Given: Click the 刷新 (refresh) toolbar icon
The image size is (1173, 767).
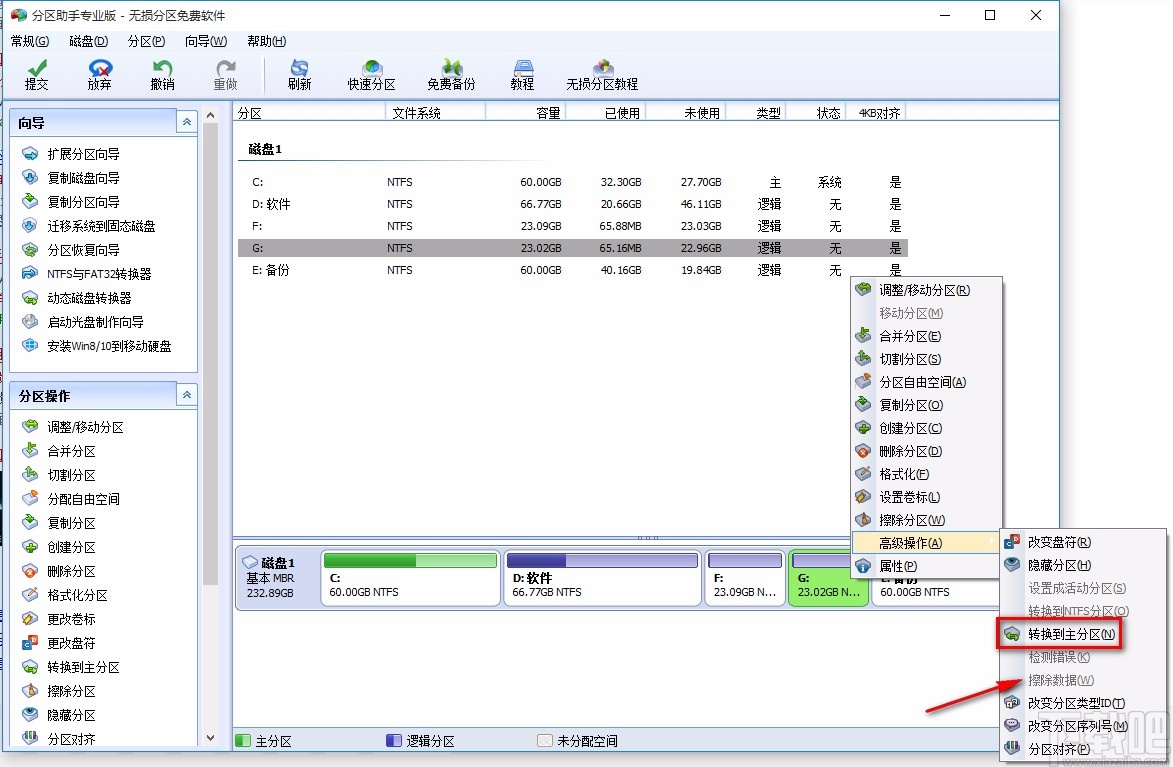Looking at the screenshot, I should pyautogui.click(x=299, y=75).
